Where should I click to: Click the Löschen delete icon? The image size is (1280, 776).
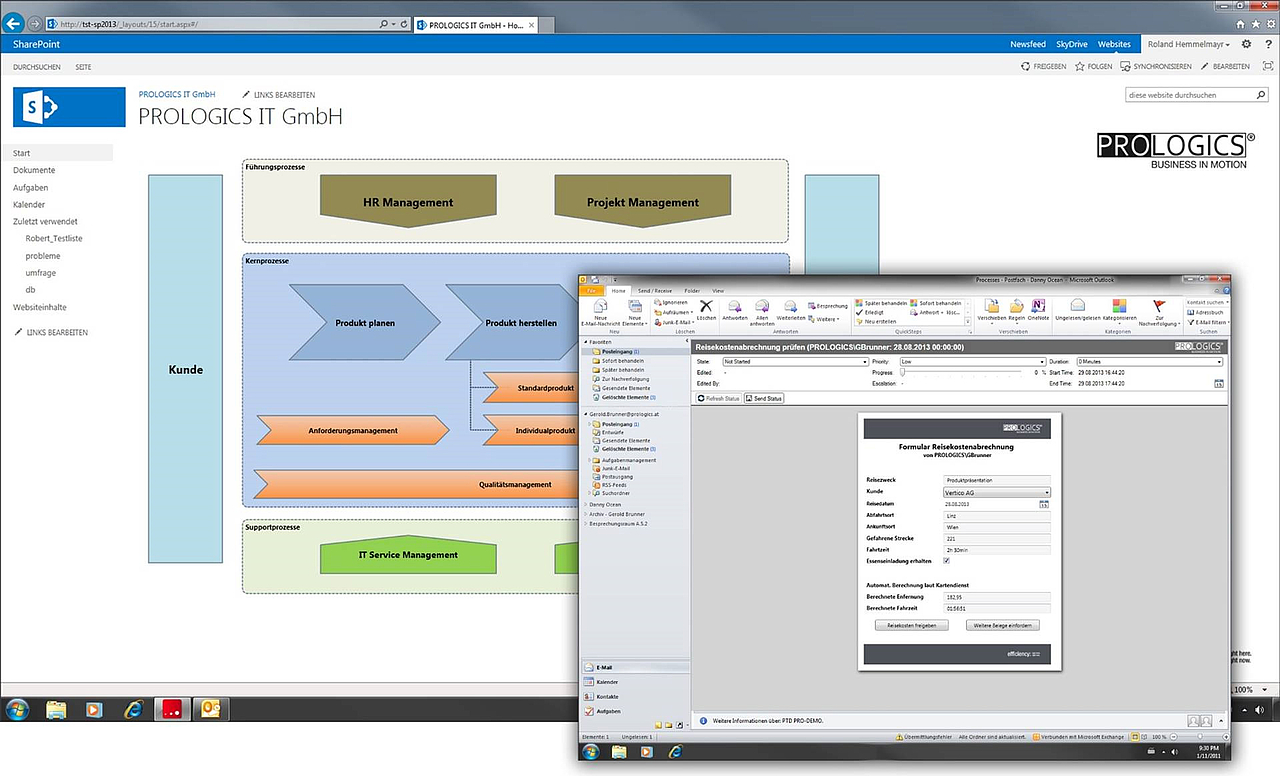coord(706,306)
